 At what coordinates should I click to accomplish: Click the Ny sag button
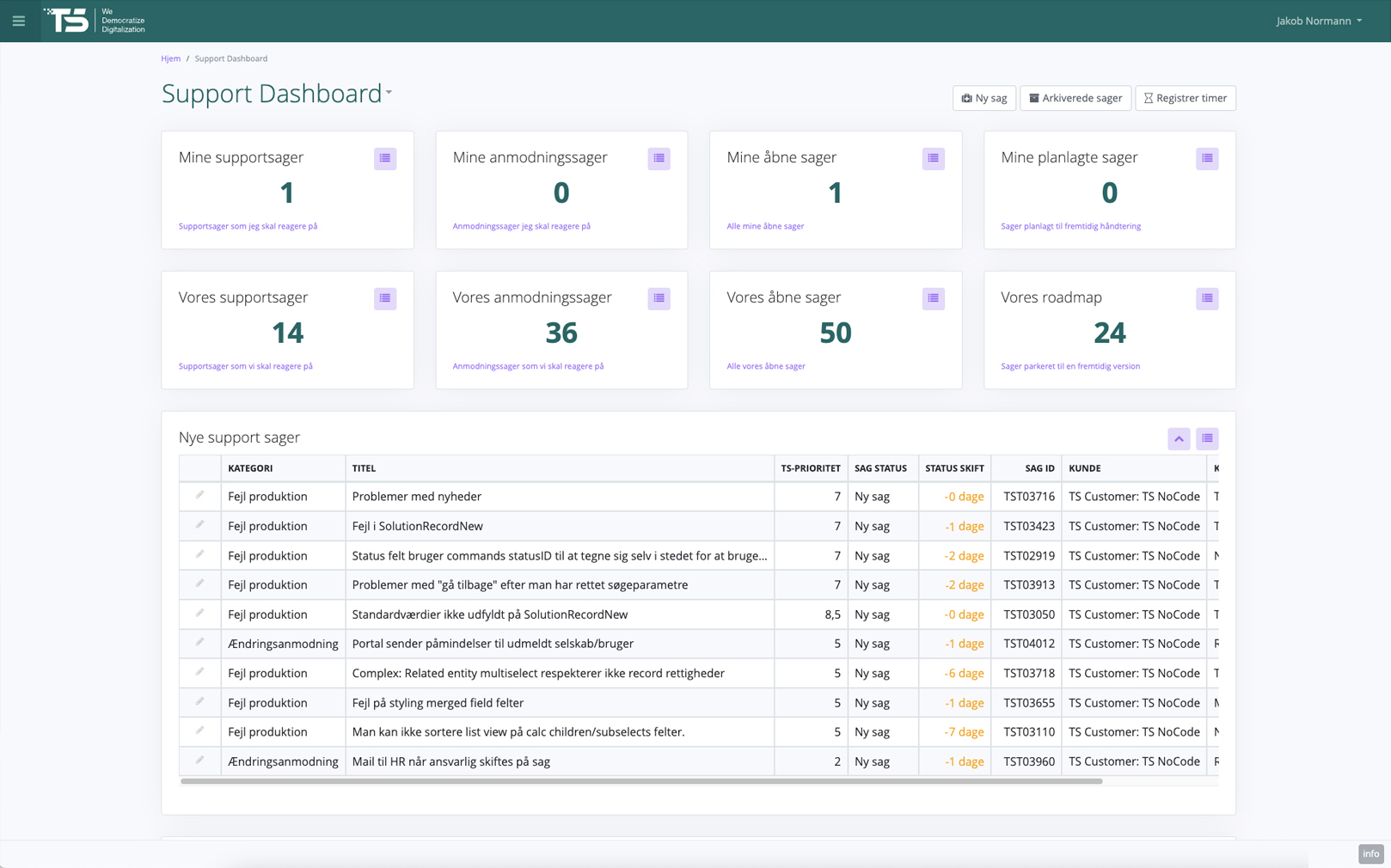point(984,98)
